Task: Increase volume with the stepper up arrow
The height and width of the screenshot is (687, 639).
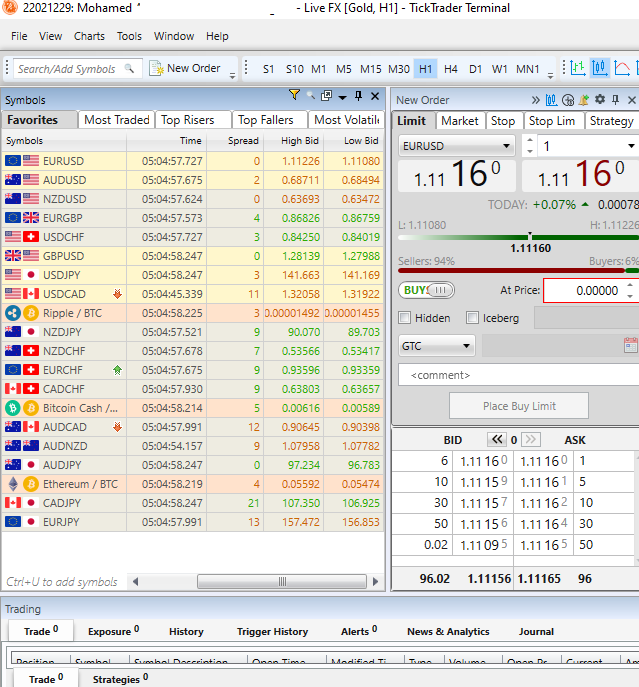Action: click(x=530, y=140)
